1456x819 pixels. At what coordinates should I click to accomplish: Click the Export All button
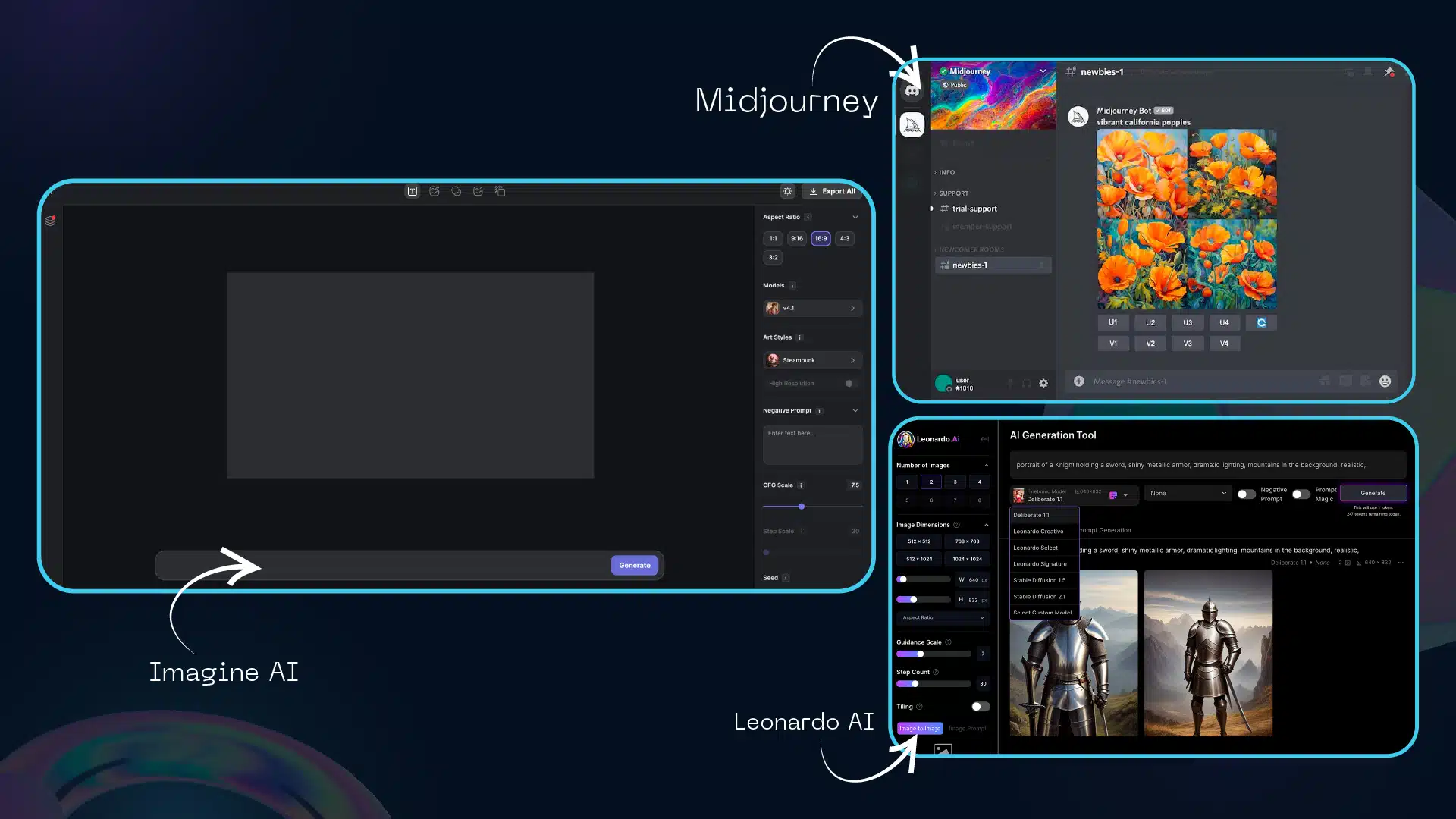[x=832, y=191]
